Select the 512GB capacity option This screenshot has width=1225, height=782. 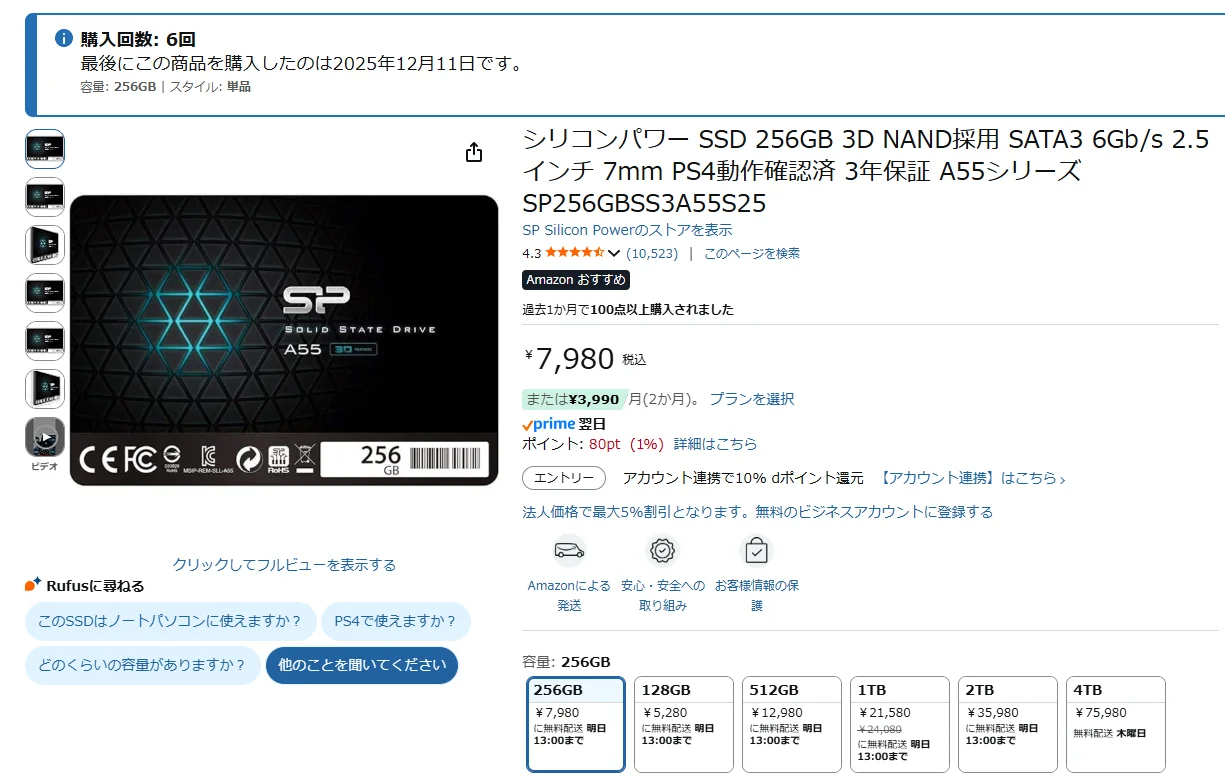coord(796,725)
